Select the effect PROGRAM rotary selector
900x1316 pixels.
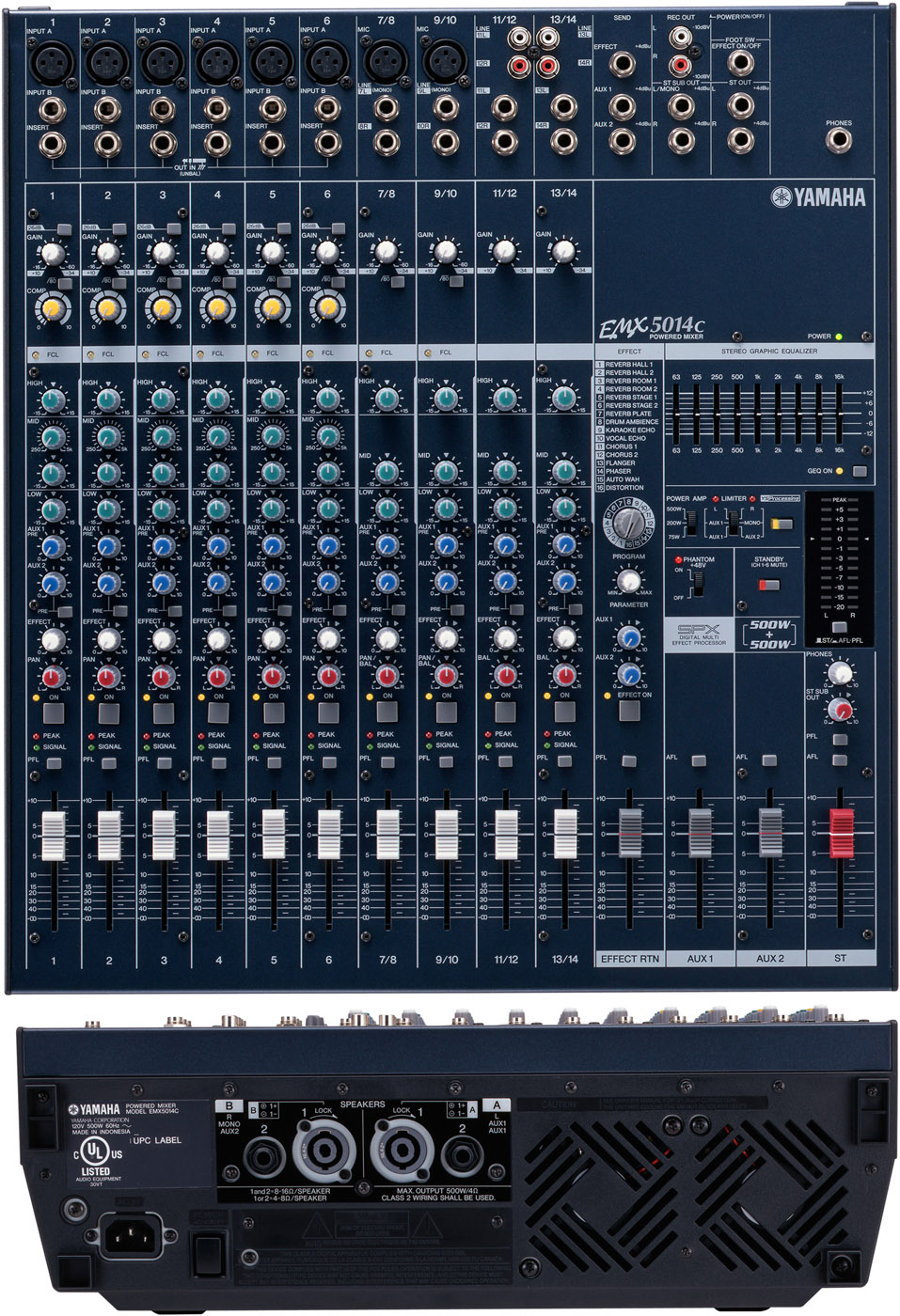[628, 521]
